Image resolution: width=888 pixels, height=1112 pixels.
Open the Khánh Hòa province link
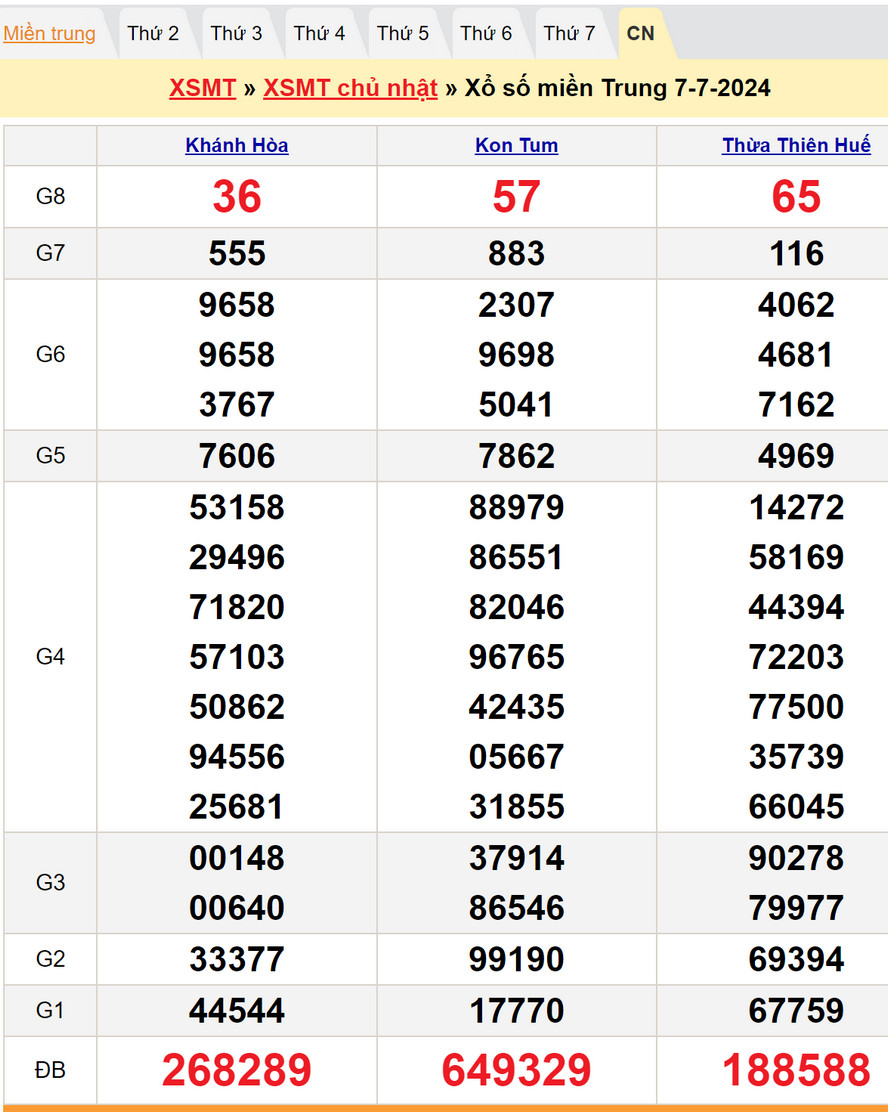tap(237, 146)
